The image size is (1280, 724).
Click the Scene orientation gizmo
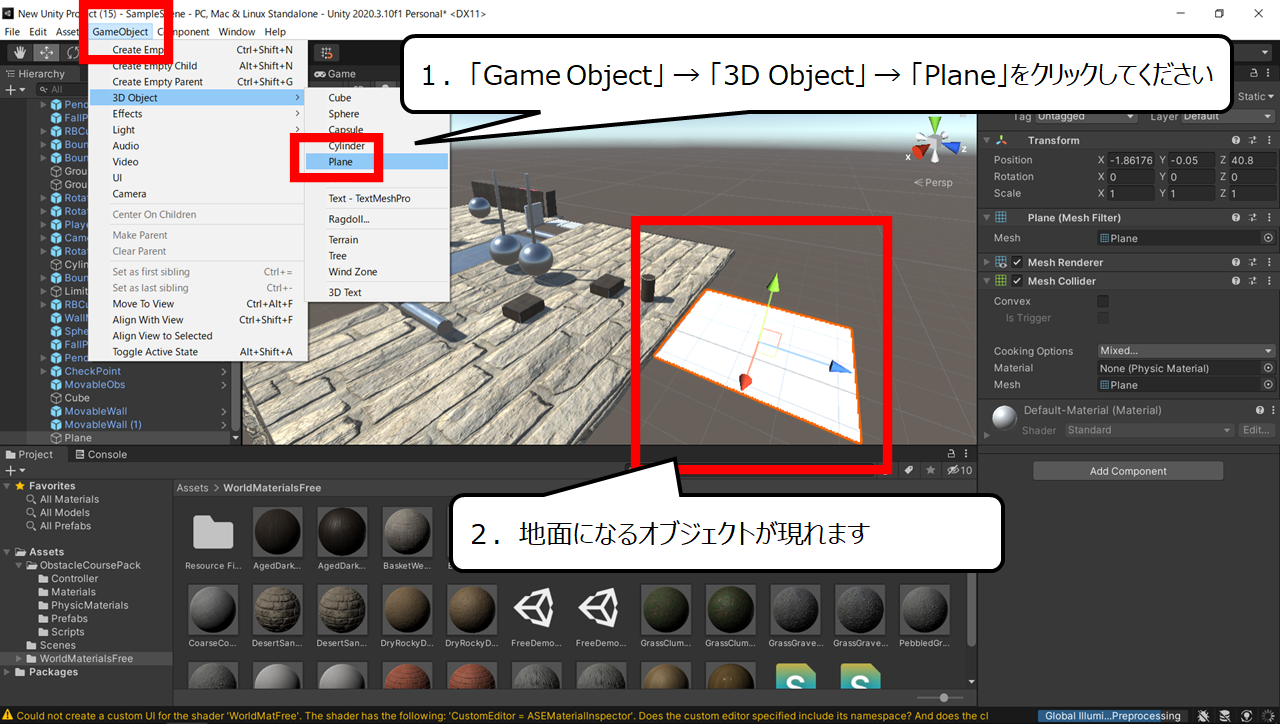pos(937,141)
